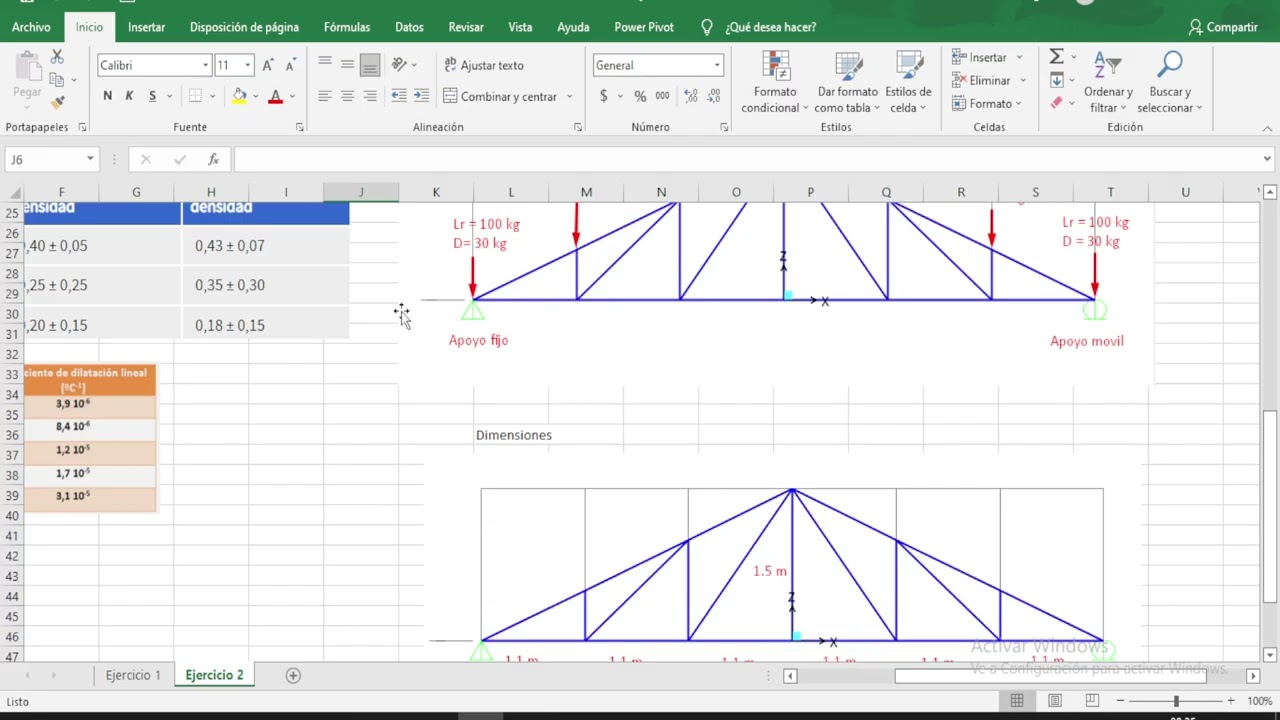Image resolution: width=1280 pixels, height=720 pixels.
Task: Expand the Eliminar cells dropdown arrow
Action: point(1023,80)
